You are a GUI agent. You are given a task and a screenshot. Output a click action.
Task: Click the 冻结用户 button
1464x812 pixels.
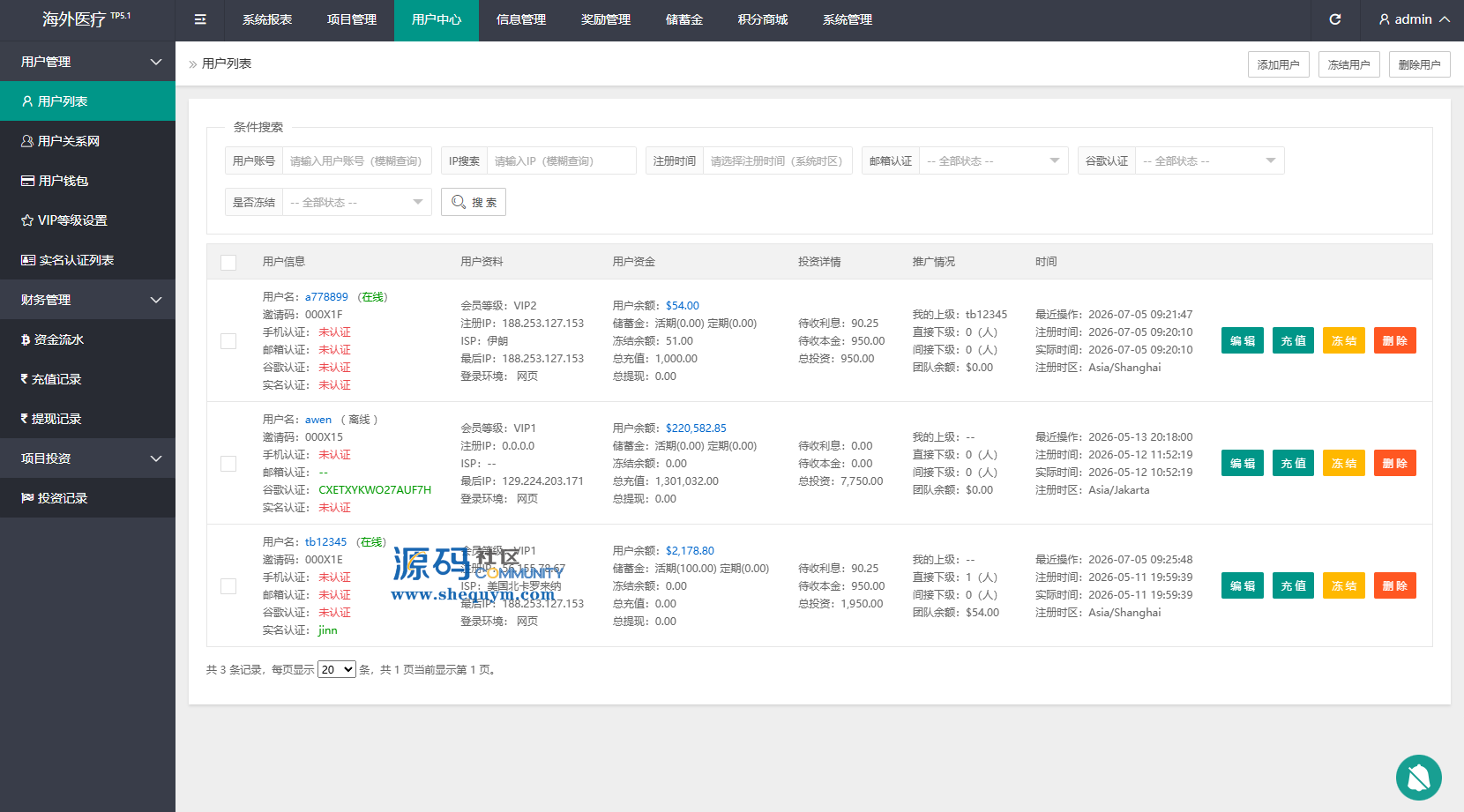pyautogui.click(x=1349, y=64)
